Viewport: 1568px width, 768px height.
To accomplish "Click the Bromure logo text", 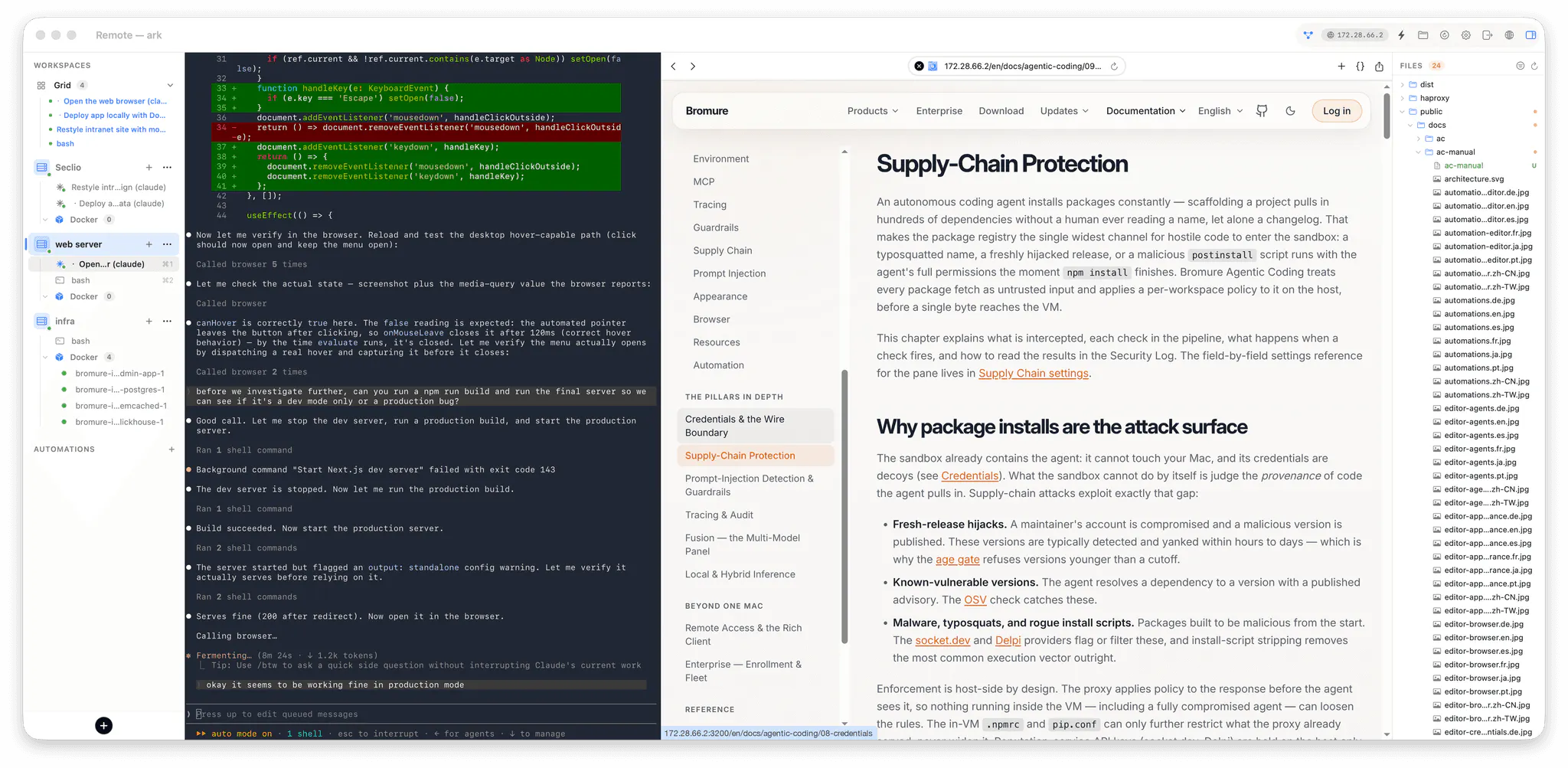I will click(707, 111).
